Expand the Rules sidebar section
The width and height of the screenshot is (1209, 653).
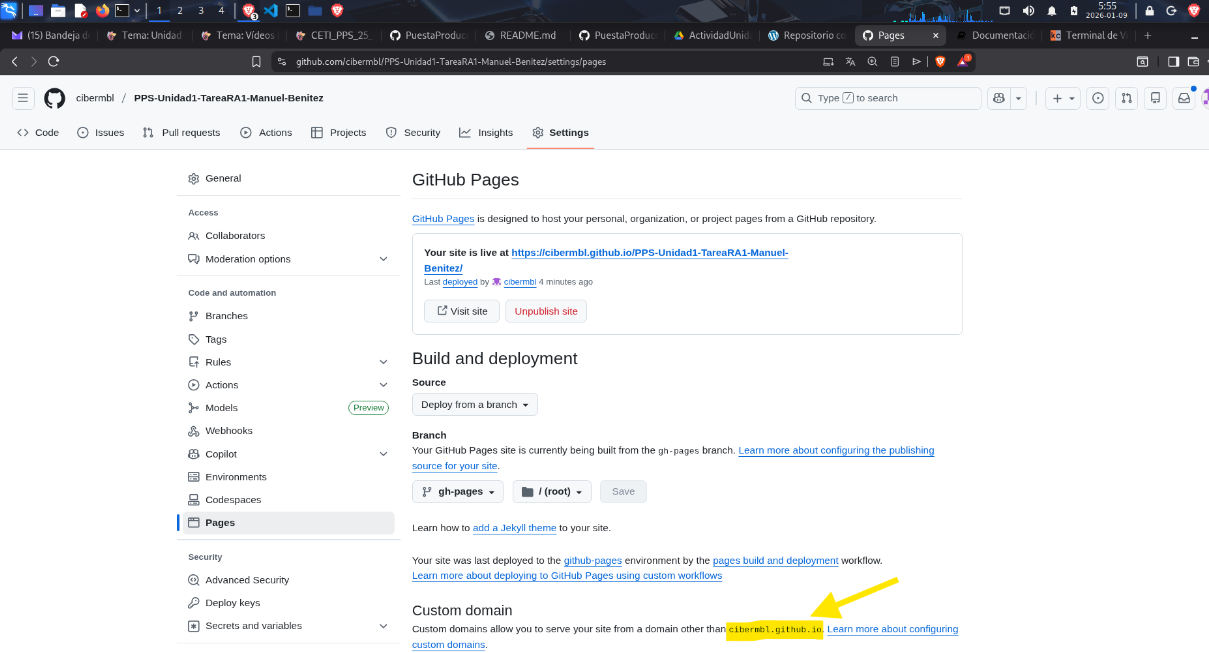pyautogui.click(x=288, y=362)
